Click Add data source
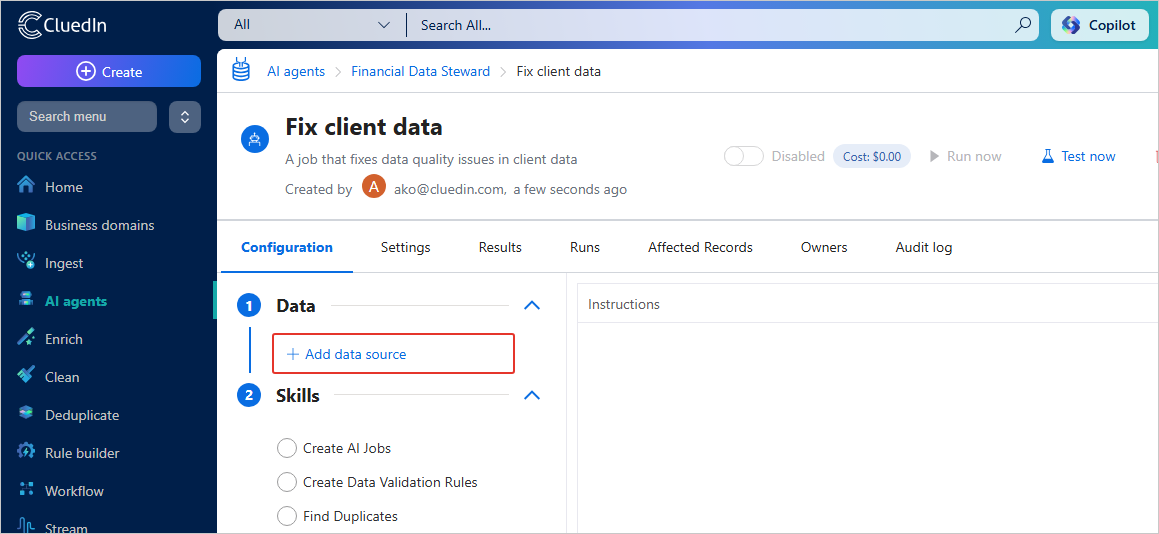Screen dimensions: 1159x534 [x=393, y=354]
